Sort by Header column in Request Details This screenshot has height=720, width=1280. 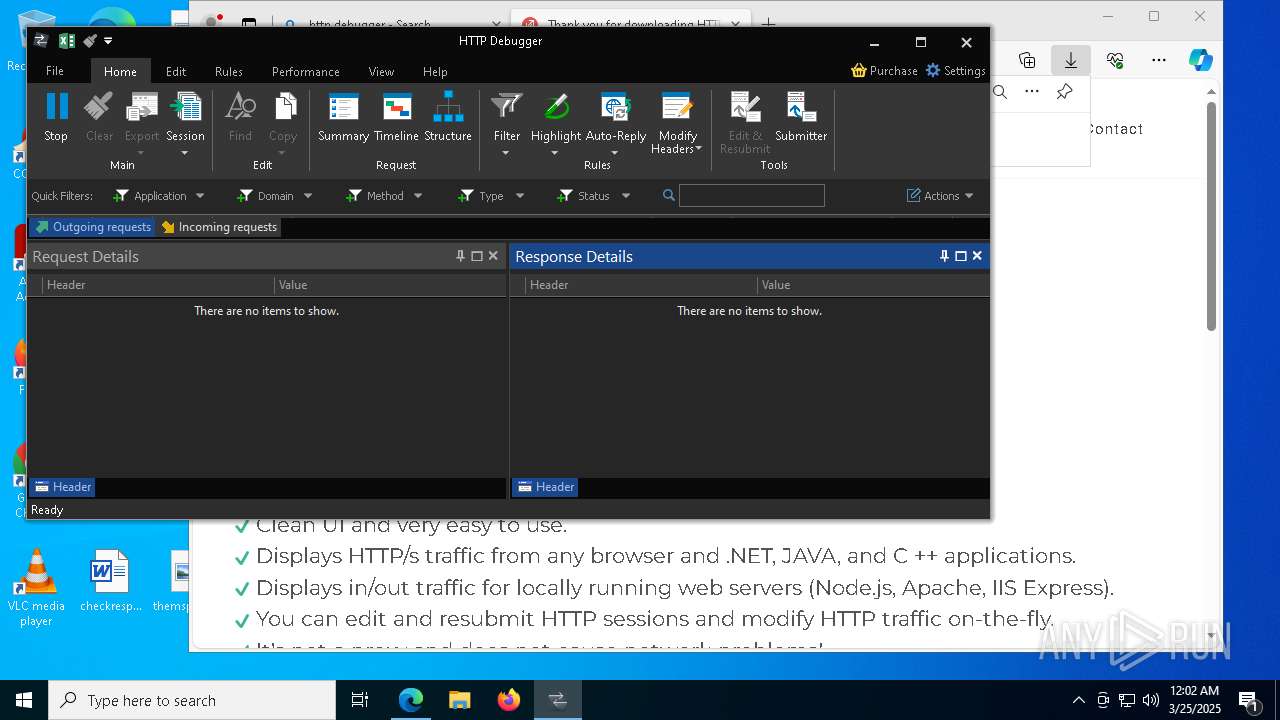(158, 285)
